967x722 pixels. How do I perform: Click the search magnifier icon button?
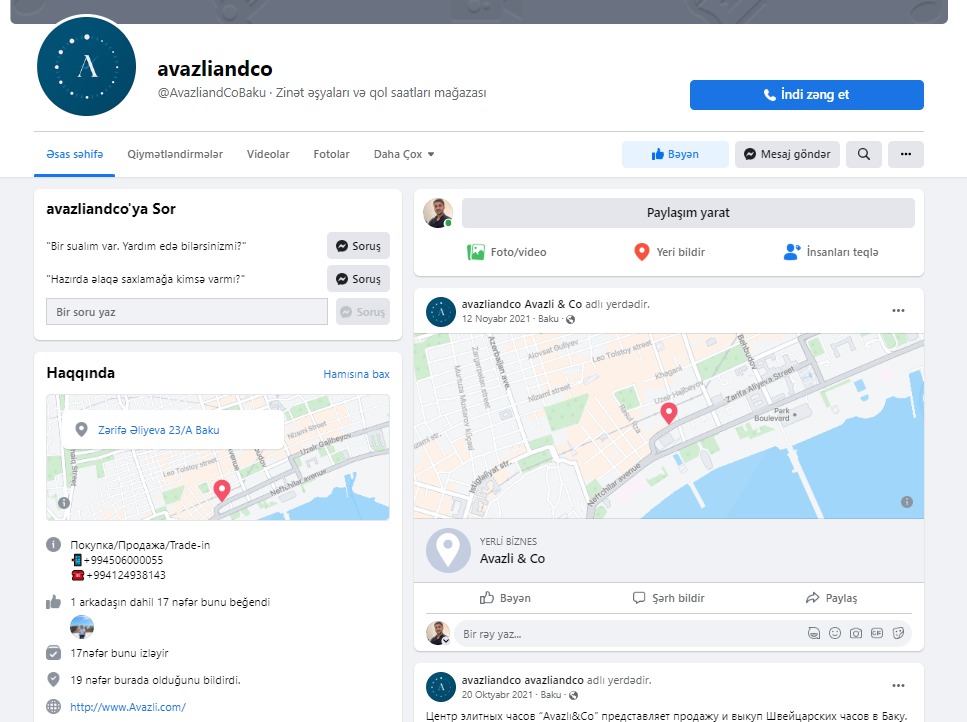click(863, 154)
